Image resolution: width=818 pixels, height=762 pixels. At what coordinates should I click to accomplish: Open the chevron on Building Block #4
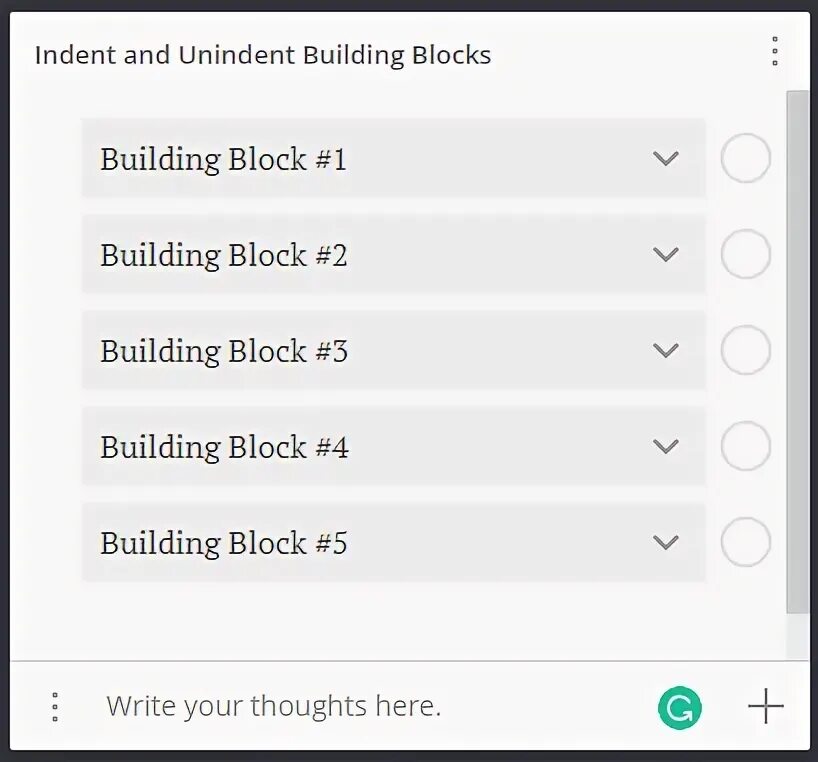click(x=665, y=447)
